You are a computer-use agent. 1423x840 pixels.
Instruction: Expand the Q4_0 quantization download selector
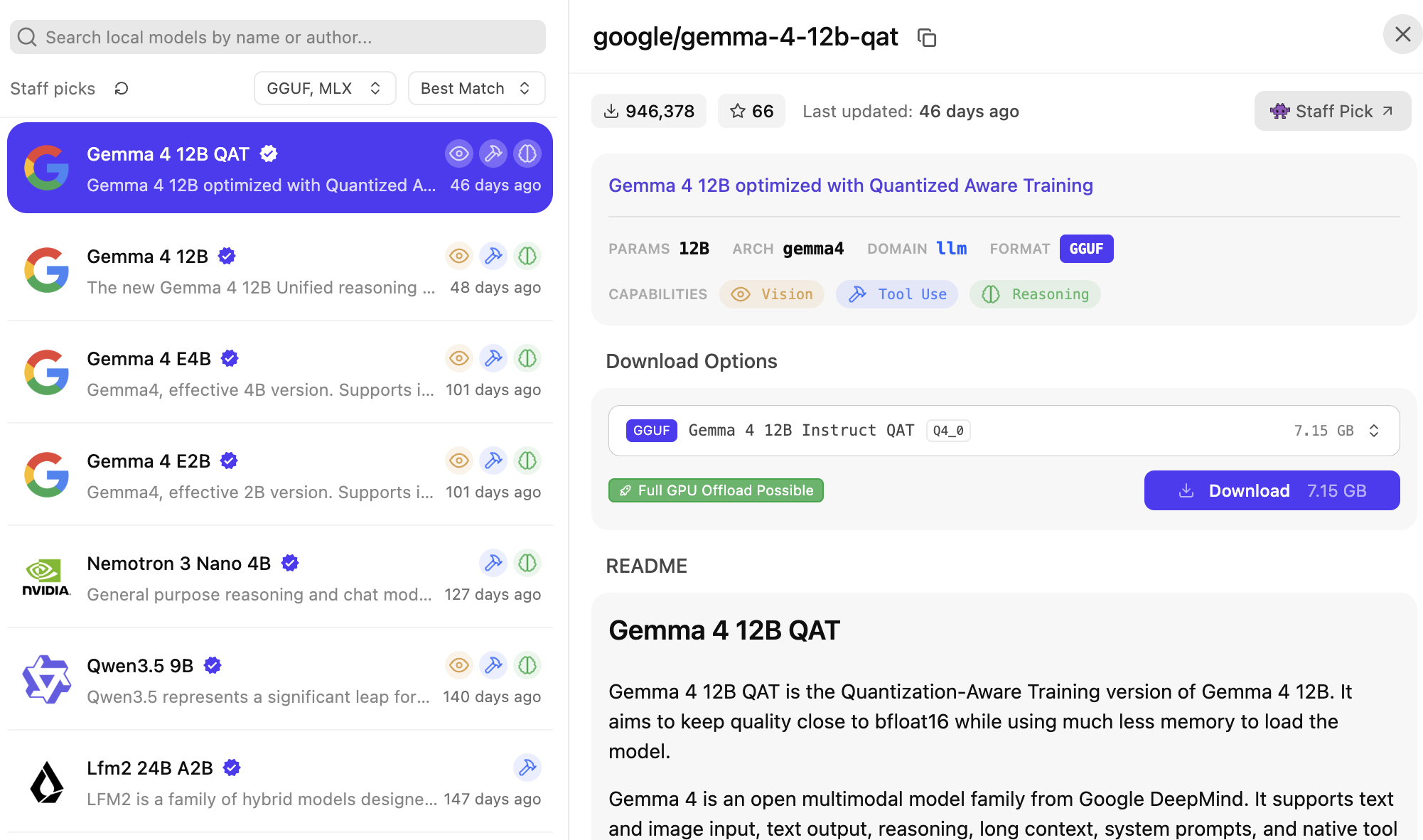tap(1004, 431)
